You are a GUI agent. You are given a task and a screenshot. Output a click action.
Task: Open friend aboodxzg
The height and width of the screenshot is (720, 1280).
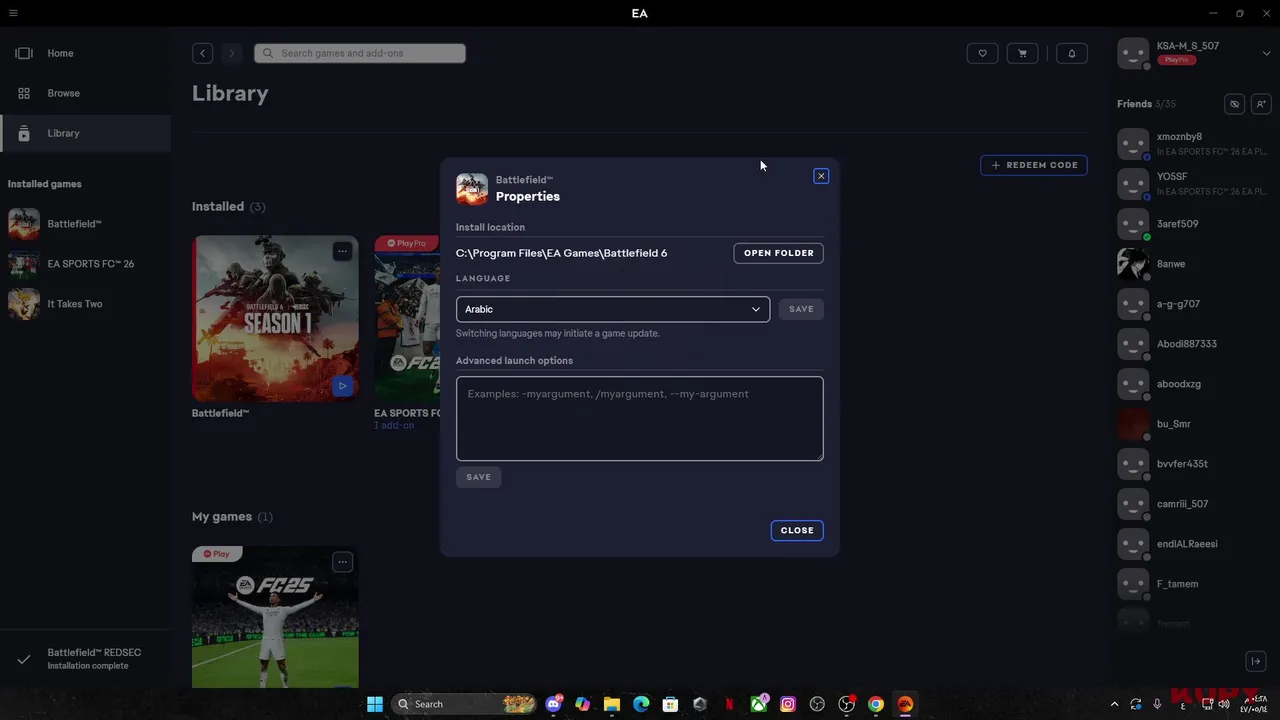tap(1194, 384)
